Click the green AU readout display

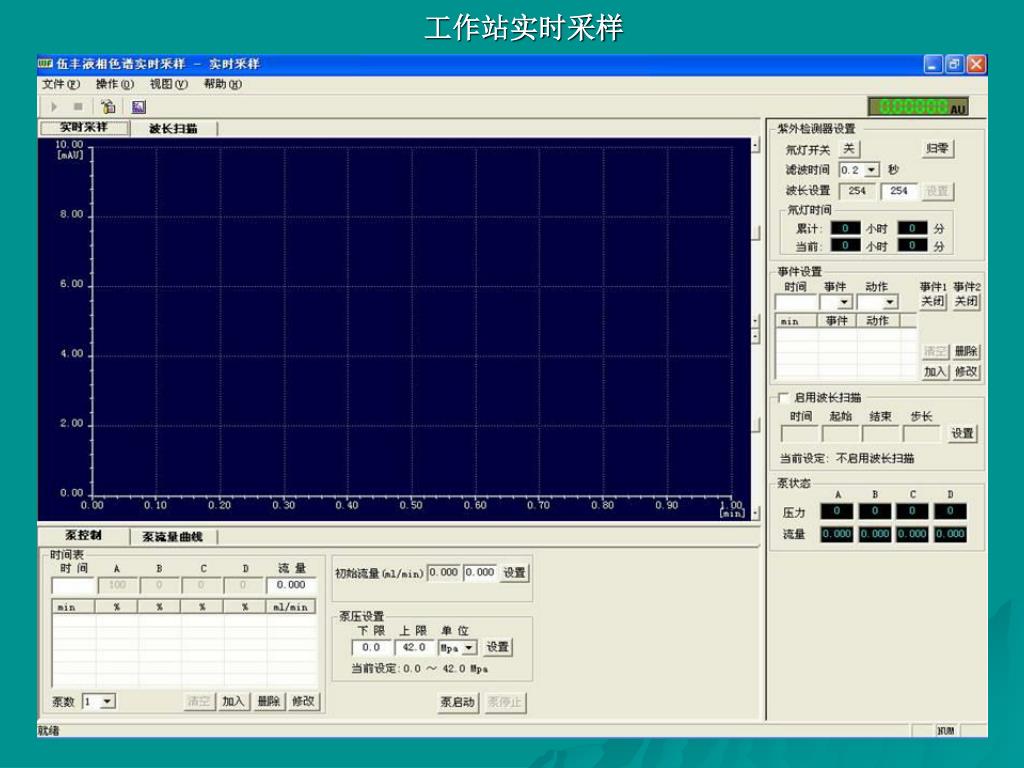(x=918, y=106)
